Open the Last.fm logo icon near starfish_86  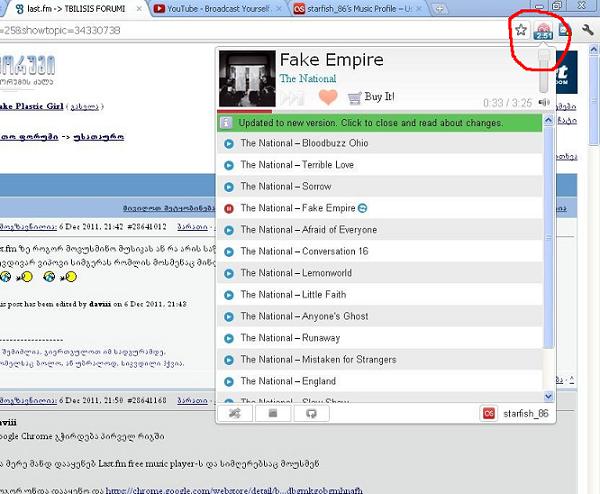[489, 413]
